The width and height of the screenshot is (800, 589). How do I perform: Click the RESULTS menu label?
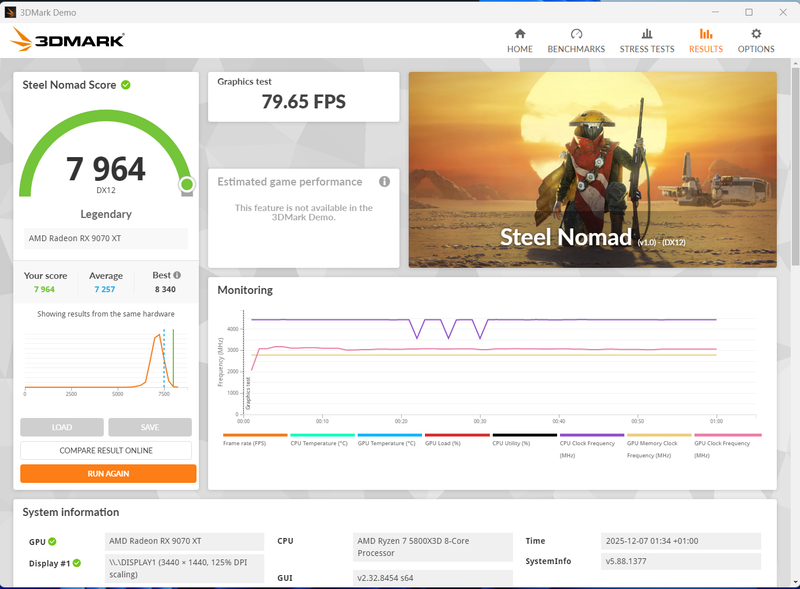706,49
